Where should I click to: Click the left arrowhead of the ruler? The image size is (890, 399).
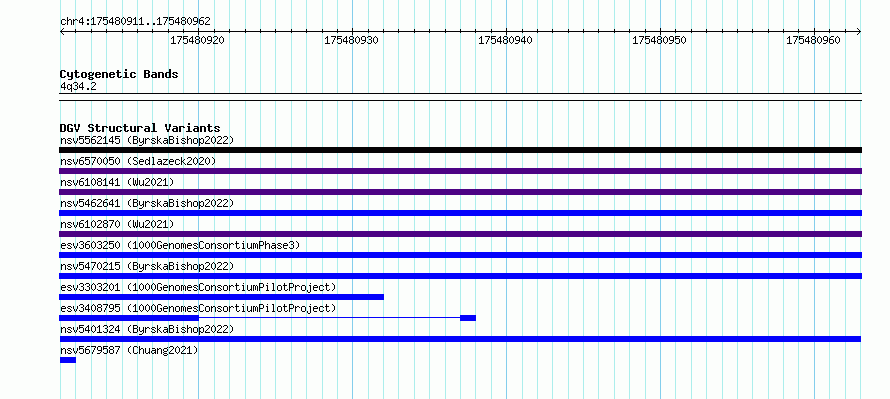click(62, 32)
